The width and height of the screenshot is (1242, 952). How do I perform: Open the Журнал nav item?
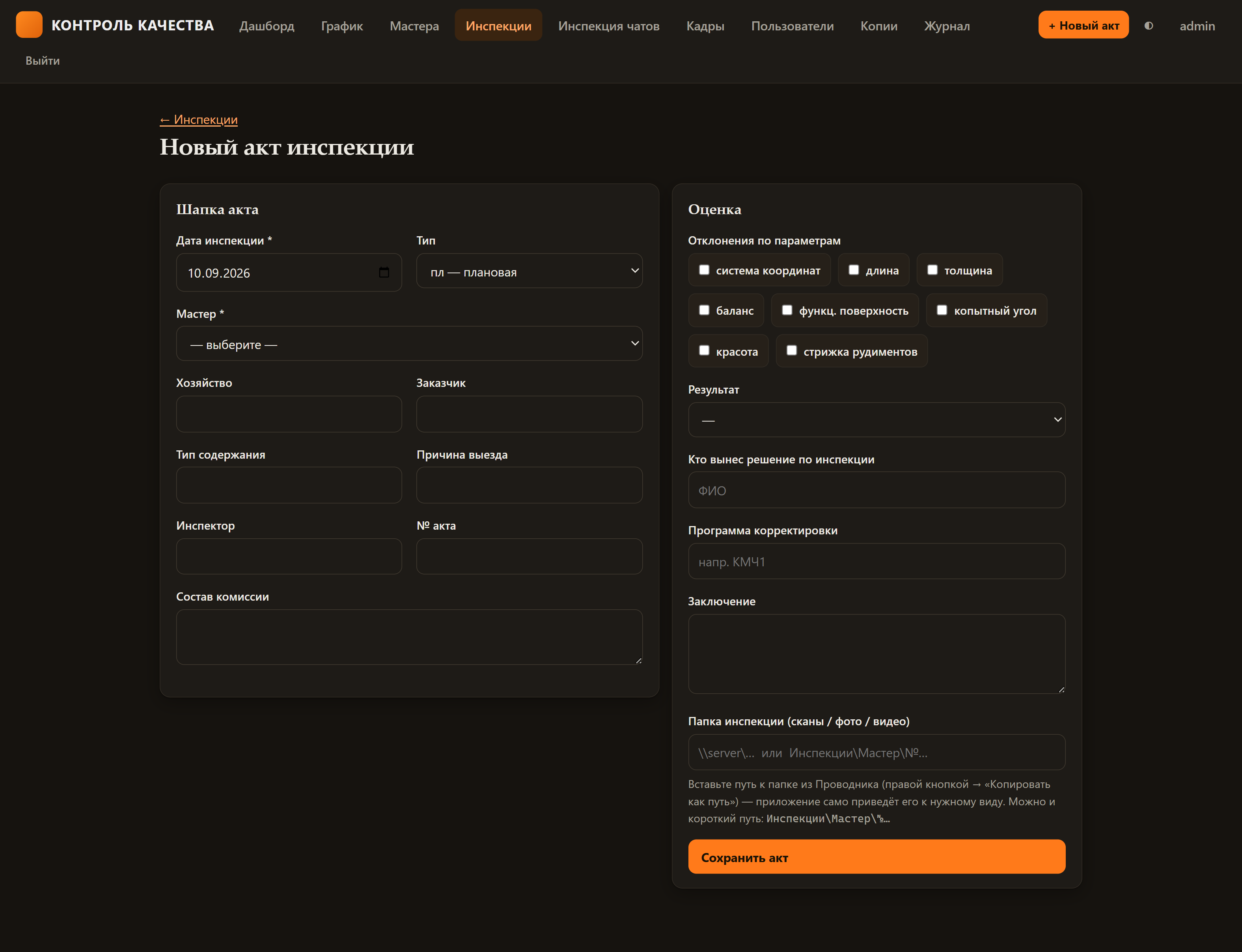click(947, 26)
